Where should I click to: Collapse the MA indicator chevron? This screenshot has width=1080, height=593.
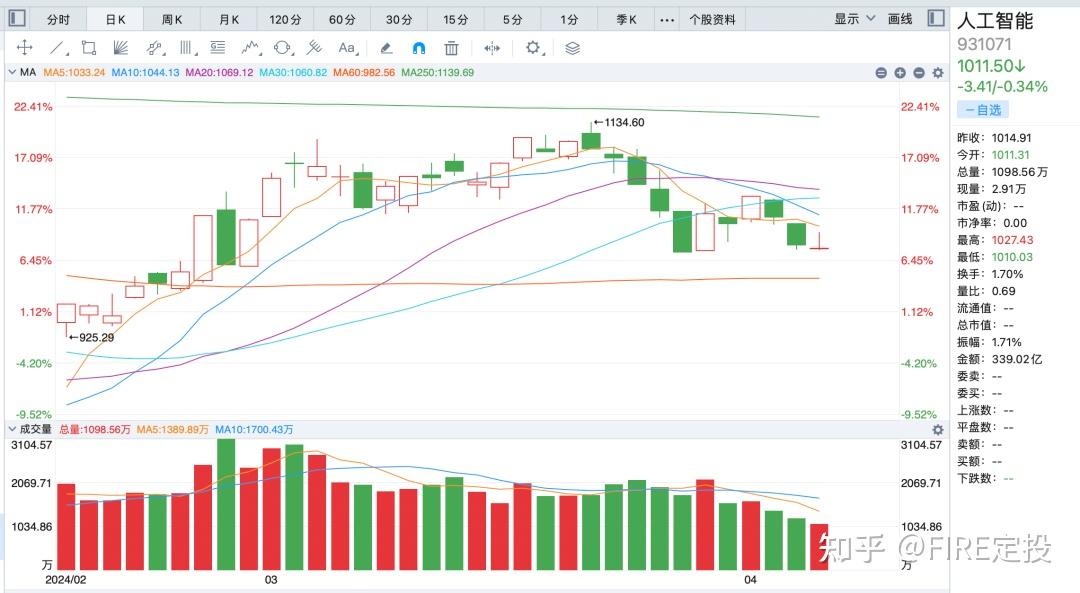(12, 72)
